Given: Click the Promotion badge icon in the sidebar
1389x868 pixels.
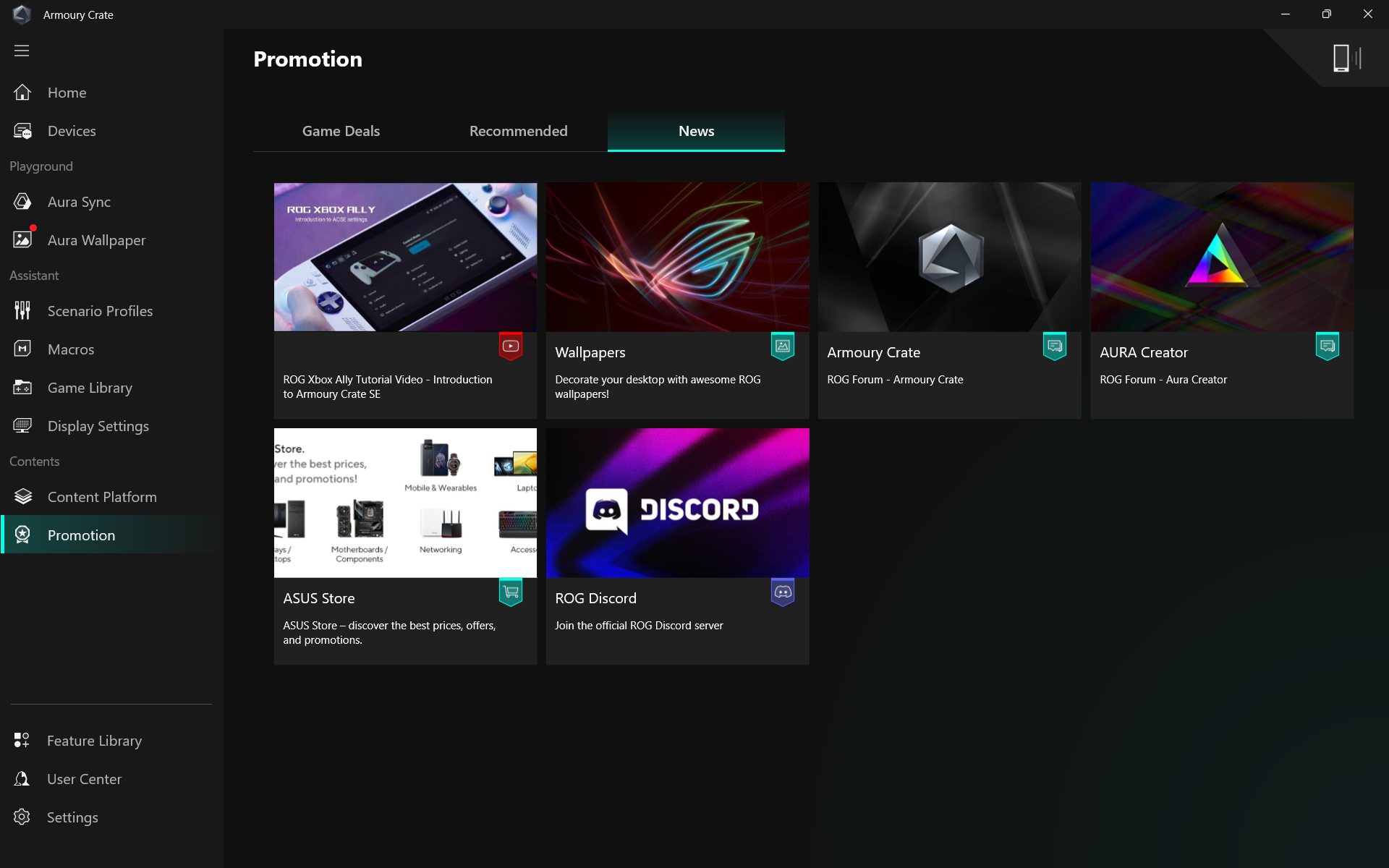Looking at the screenshot, I should pos(22,535).
